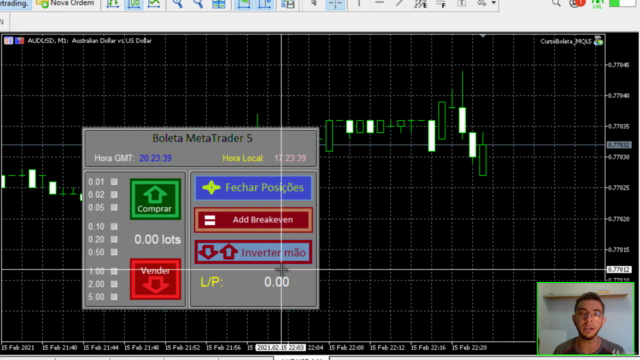Check the 0.02 lot checkbox
Viewport: 640px width, 360px height.
coord(114,195)
